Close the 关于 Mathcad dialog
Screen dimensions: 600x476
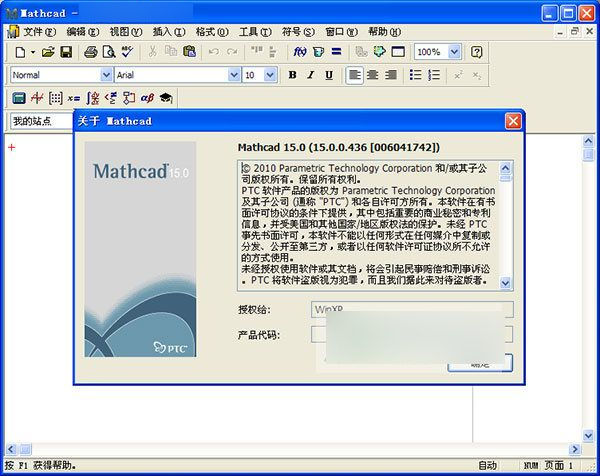coord(513,121)
